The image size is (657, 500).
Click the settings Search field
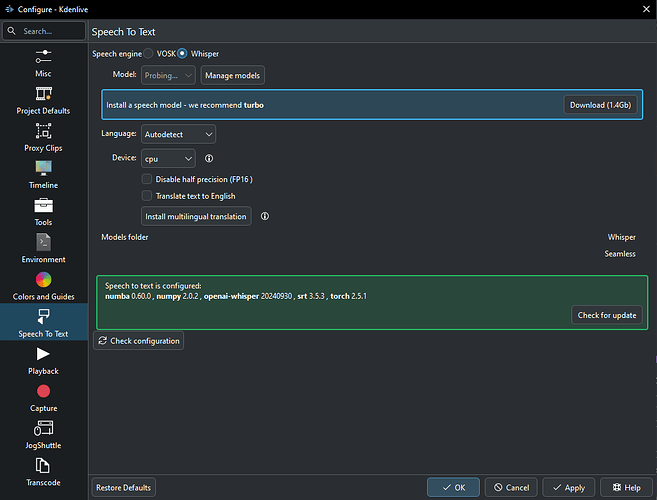44,31
